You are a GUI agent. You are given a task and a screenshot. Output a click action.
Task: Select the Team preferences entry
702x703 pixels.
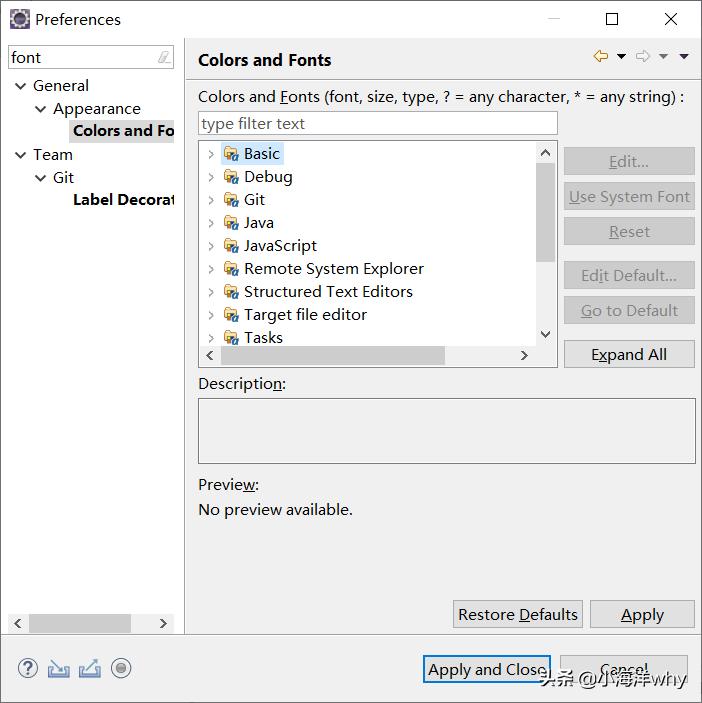pyautogui.click(x=53, y=155)
